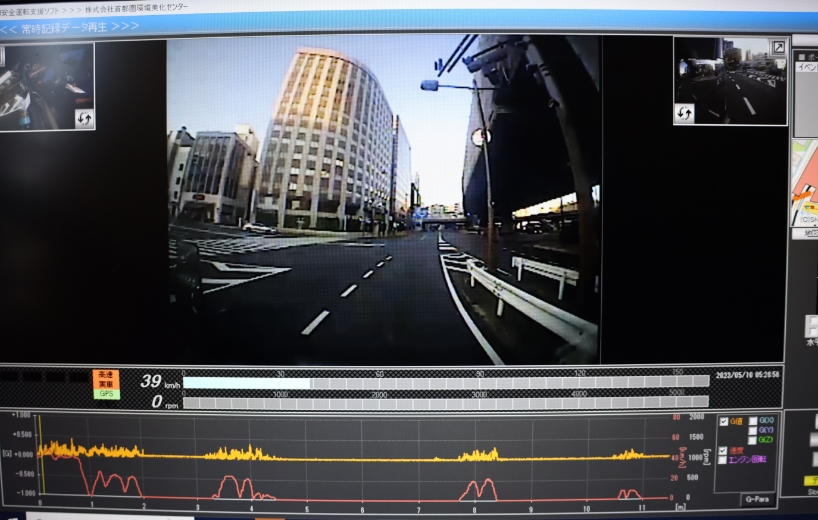Enable the G(Z) checkbox

tap(752, 440)
